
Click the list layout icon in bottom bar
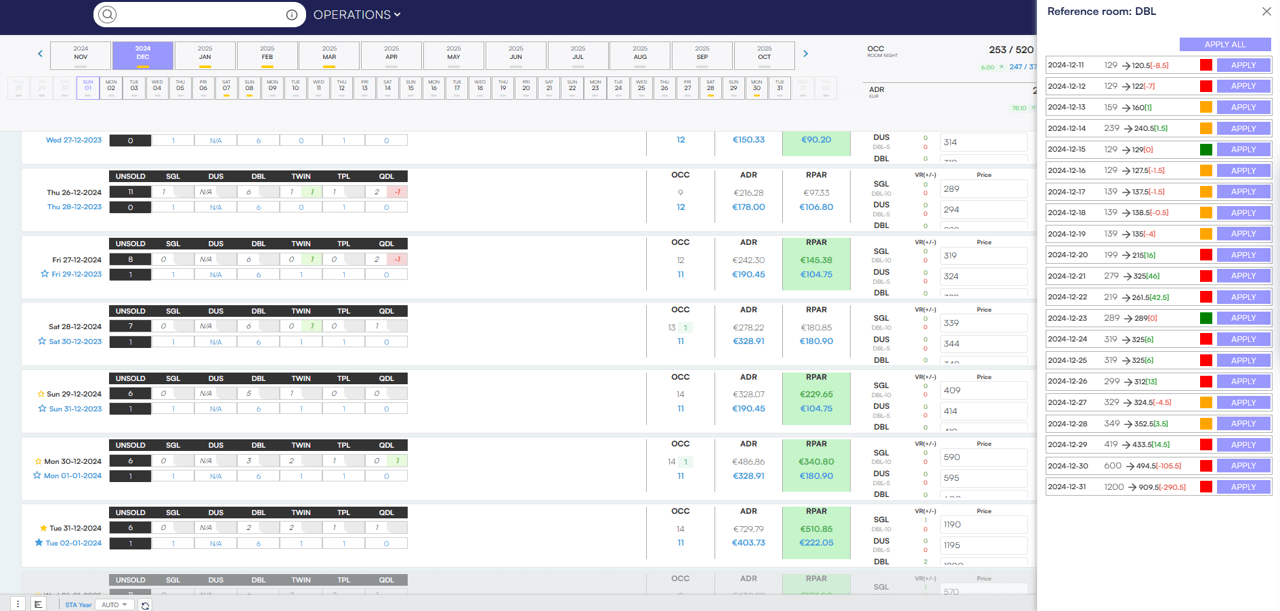(38, 604)
